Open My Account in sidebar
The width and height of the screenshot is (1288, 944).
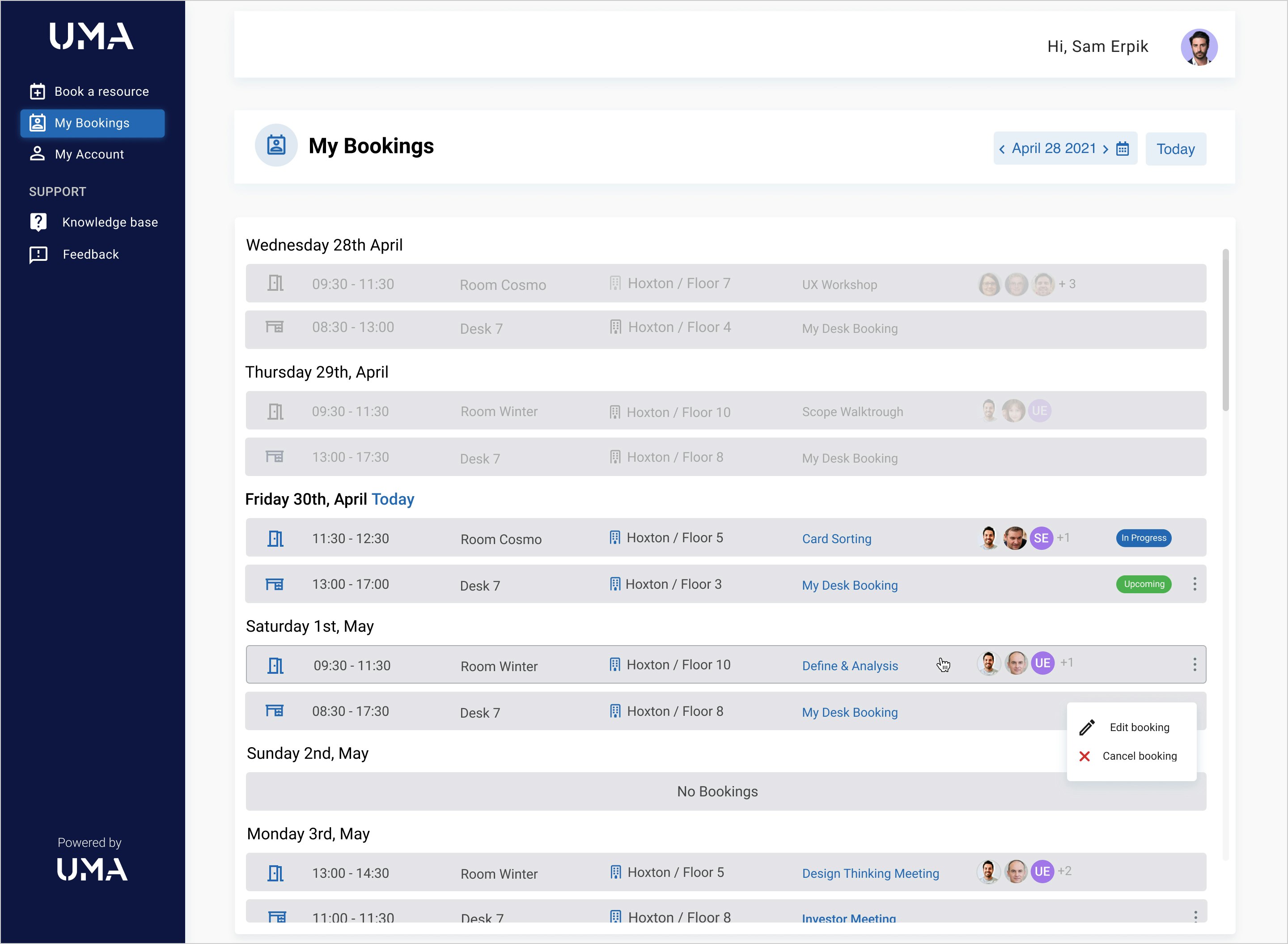point(89,154)
